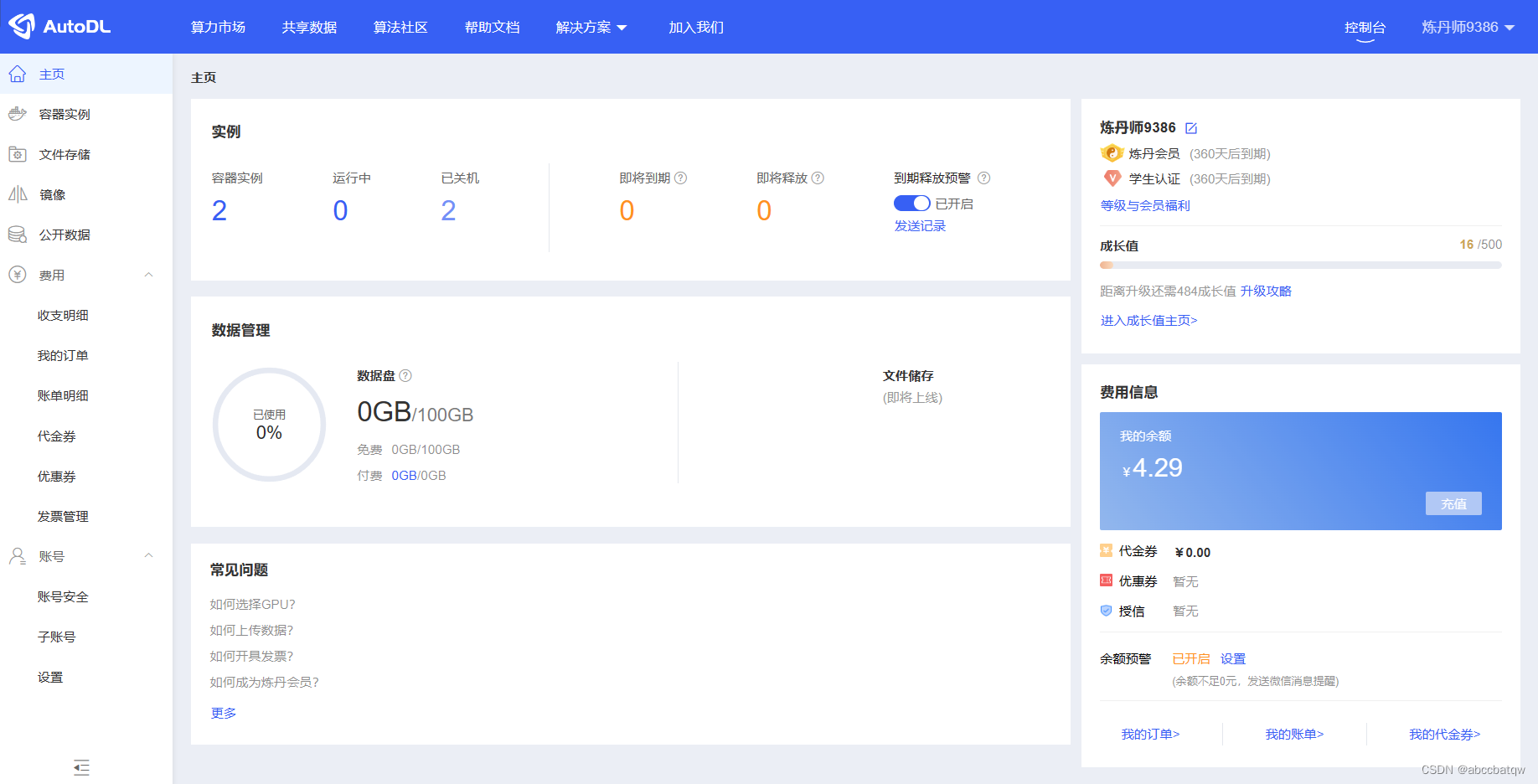This screenshot has height=784, width=1538.
Task: Disable the 到期释放预警 switch
Action: (912, 203)
